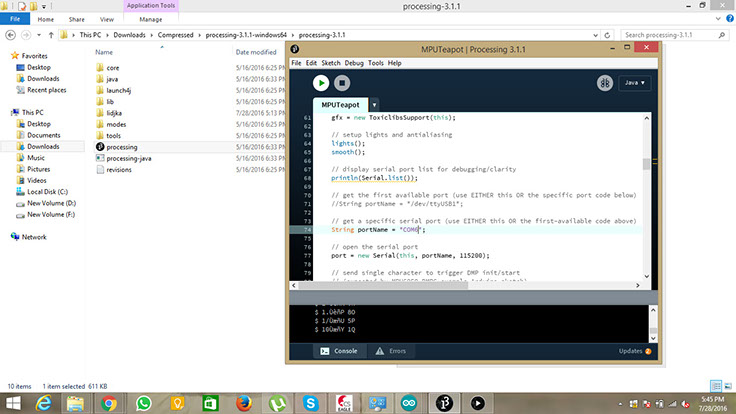Open the Processing Help menu
The height and width of the screenshot is (414, 736).
pos(394,63)
